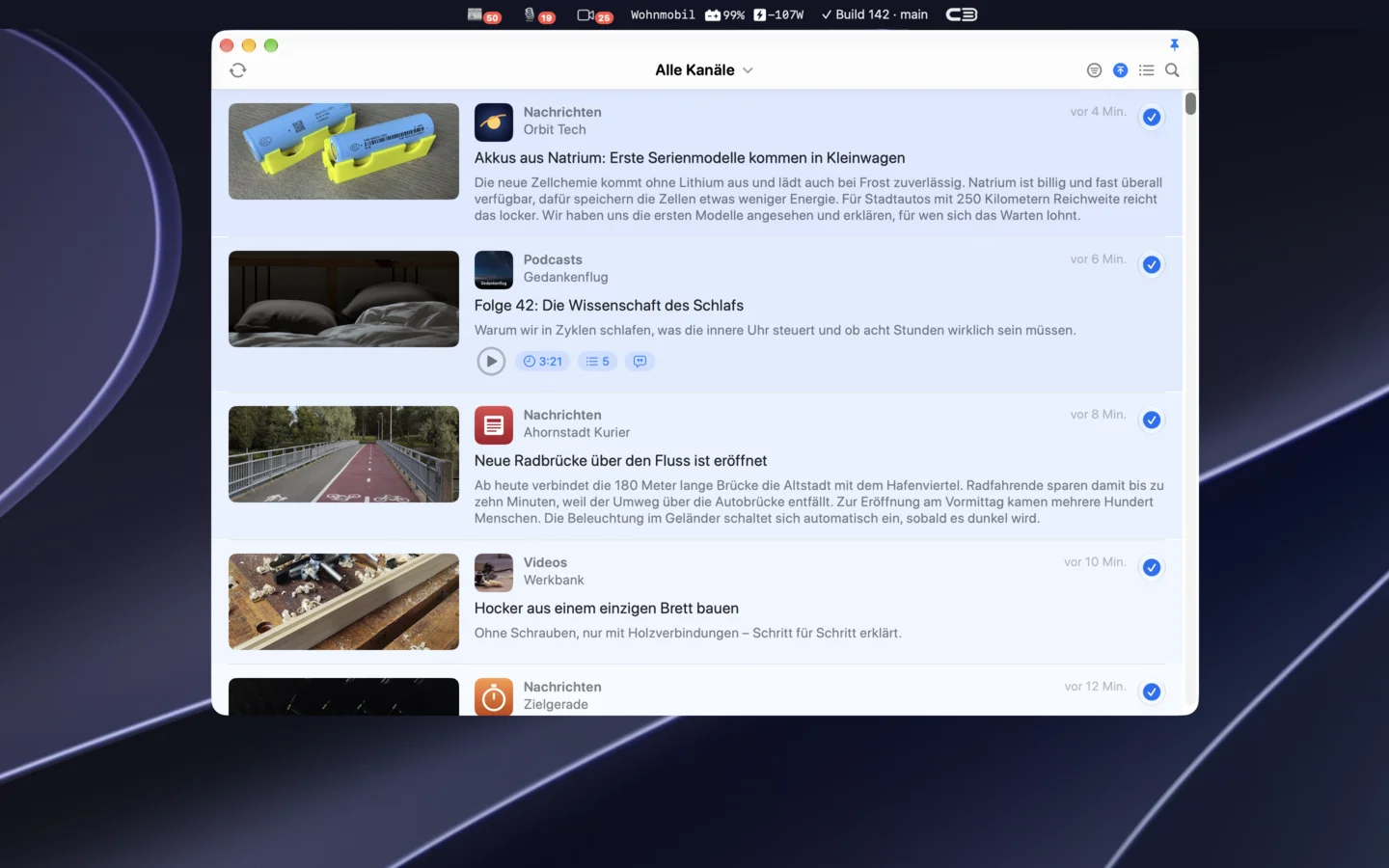Click the red Ahornstadt Kurier channel icon
Image resolution: width=1389 pixels, height=868 pixels.
tap(494, 425)
